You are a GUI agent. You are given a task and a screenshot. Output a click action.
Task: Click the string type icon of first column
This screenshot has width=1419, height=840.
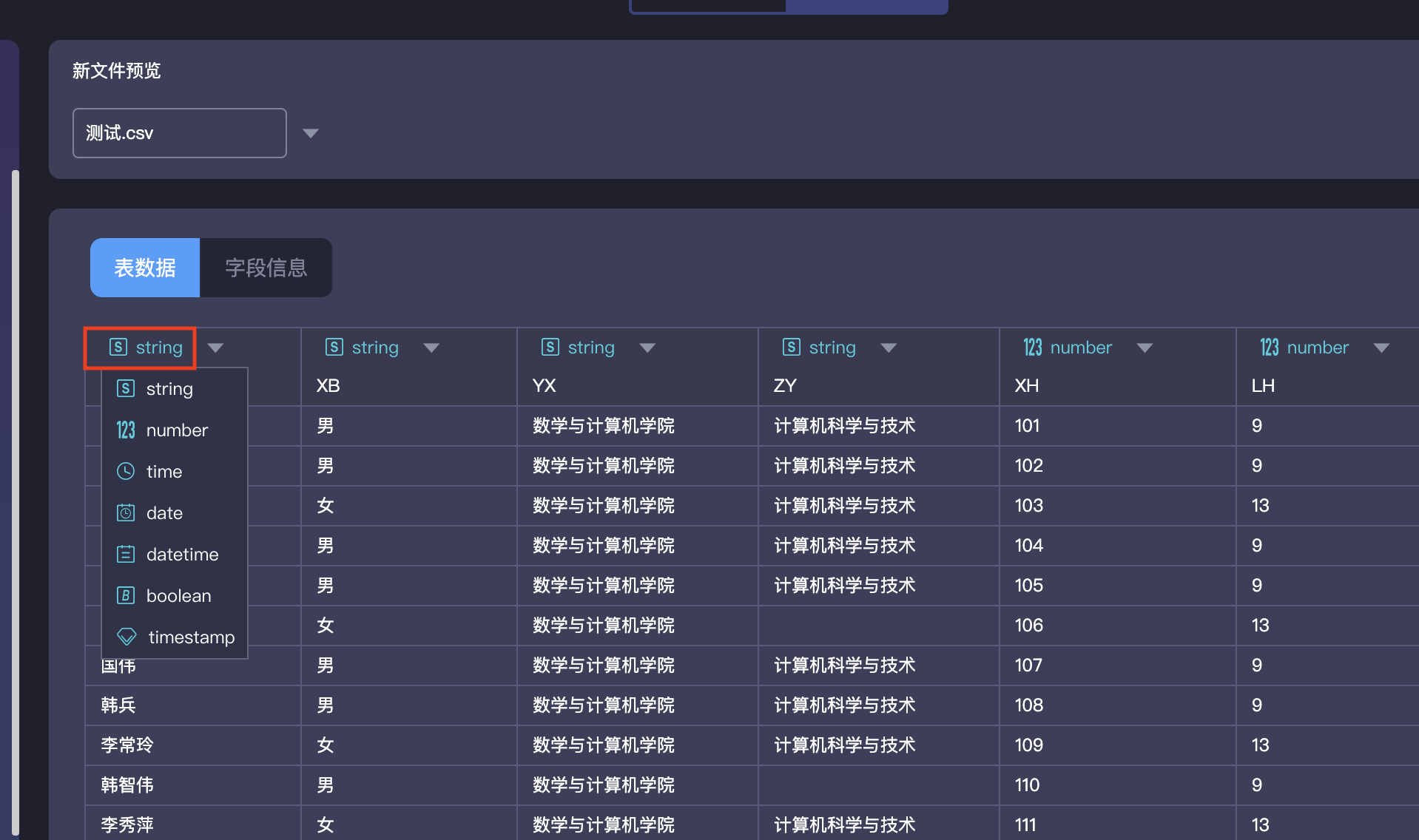[x=118, y=347]
